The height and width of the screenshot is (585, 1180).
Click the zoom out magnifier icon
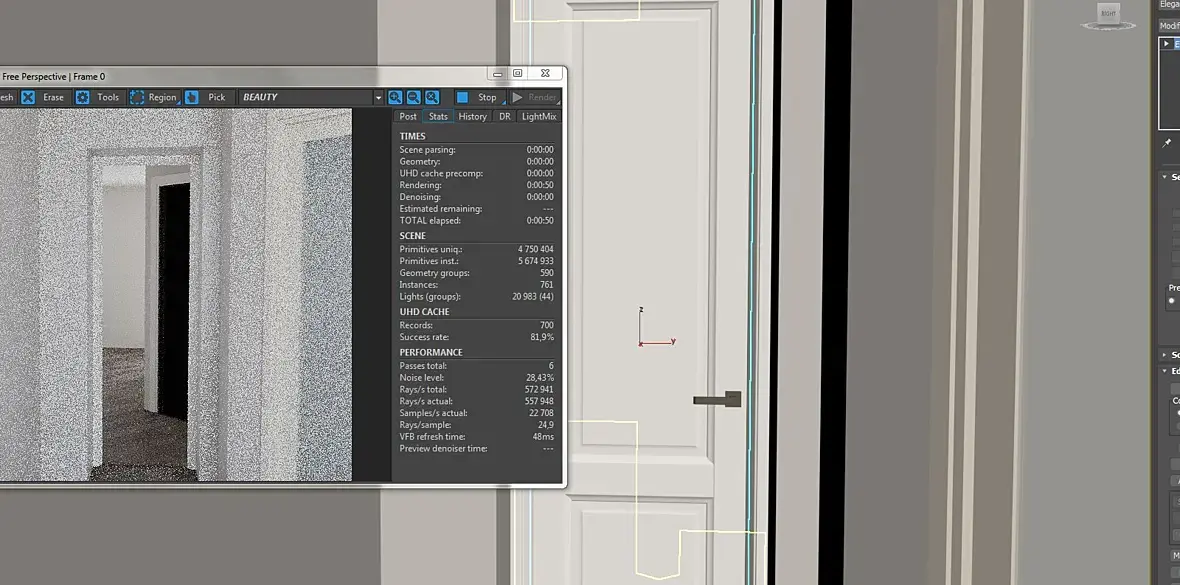[413, 97]
